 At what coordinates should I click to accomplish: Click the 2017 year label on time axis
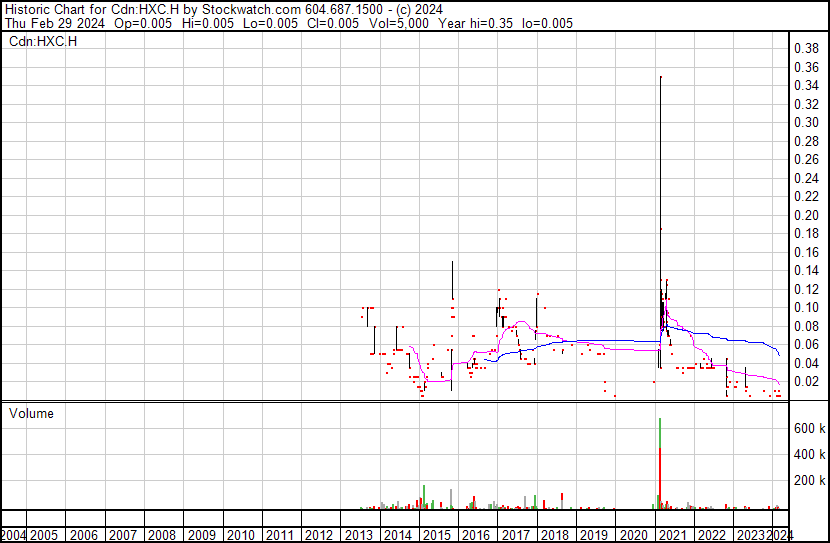pos(516,535)
